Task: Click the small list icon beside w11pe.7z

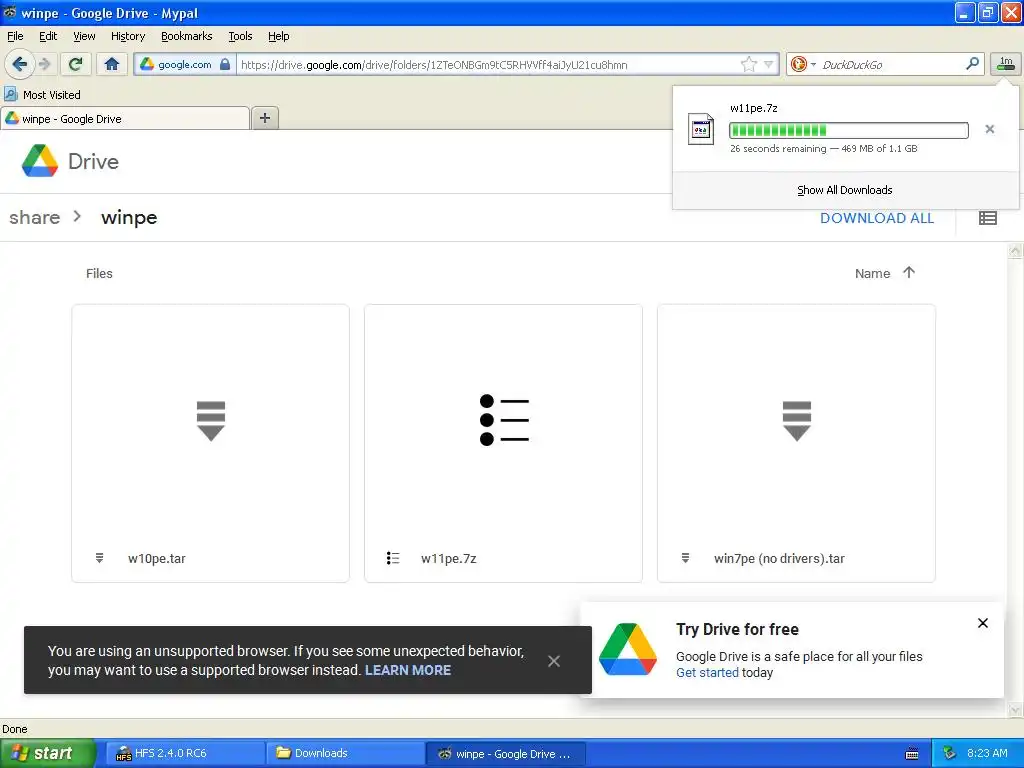Action: [x=392, y=558]
